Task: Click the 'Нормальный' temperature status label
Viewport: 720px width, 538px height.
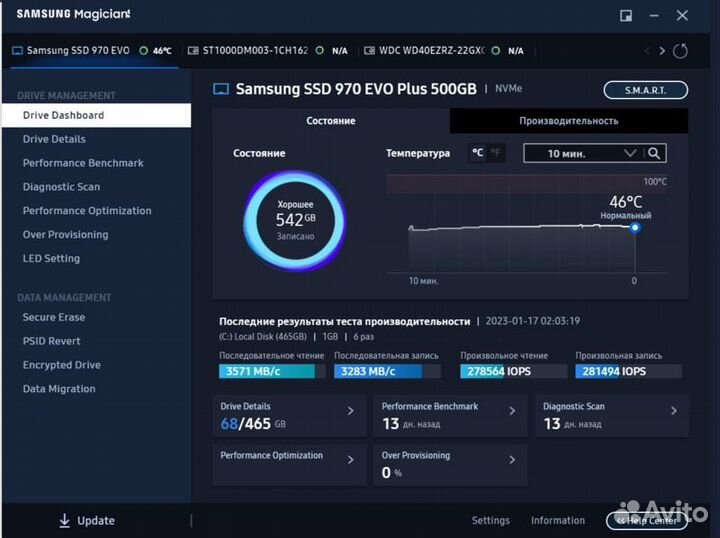Action: tap(625, 215)
